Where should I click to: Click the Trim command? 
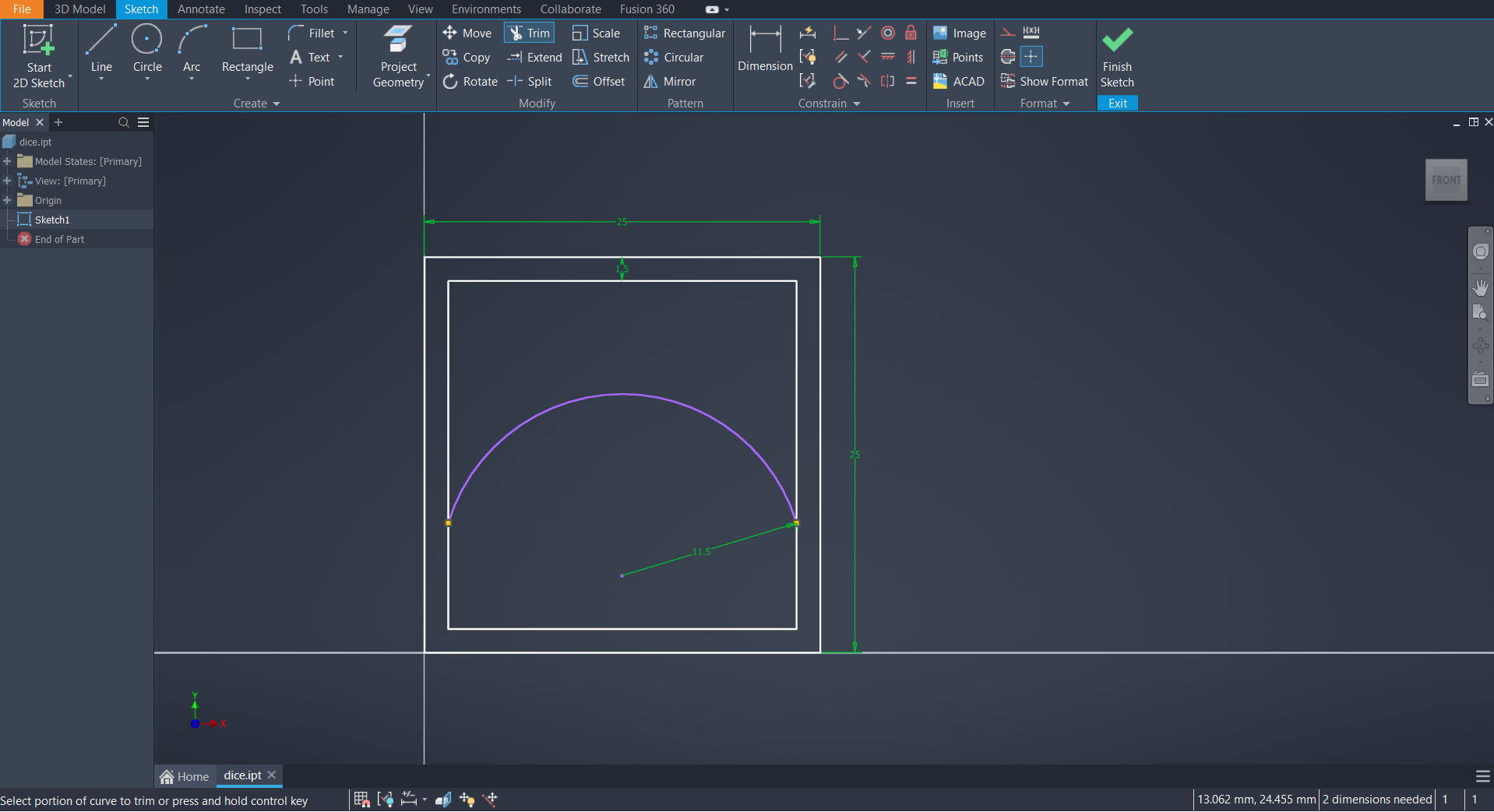click(x=530, y=33)
